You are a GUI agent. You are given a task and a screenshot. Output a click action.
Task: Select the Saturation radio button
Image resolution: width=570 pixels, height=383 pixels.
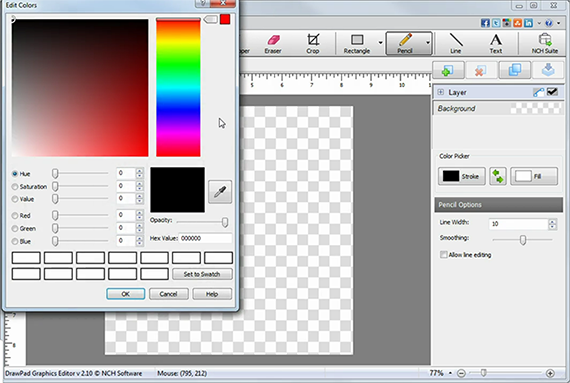point(15,186)
